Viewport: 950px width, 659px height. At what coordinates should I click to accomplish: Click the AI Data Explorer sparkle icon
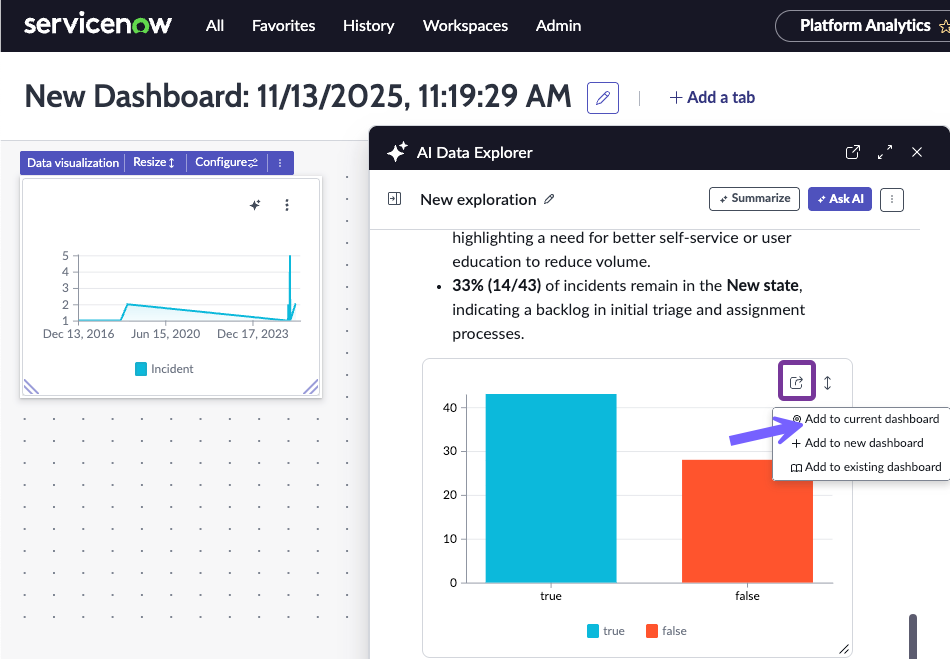pyautogui.click(x=397, y=152)
